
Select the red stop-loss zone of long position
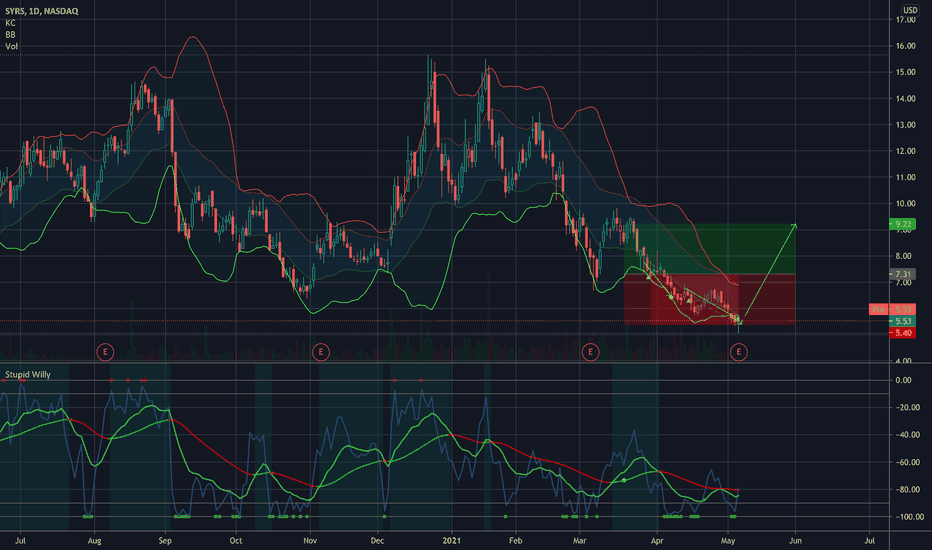click(710, 299)
